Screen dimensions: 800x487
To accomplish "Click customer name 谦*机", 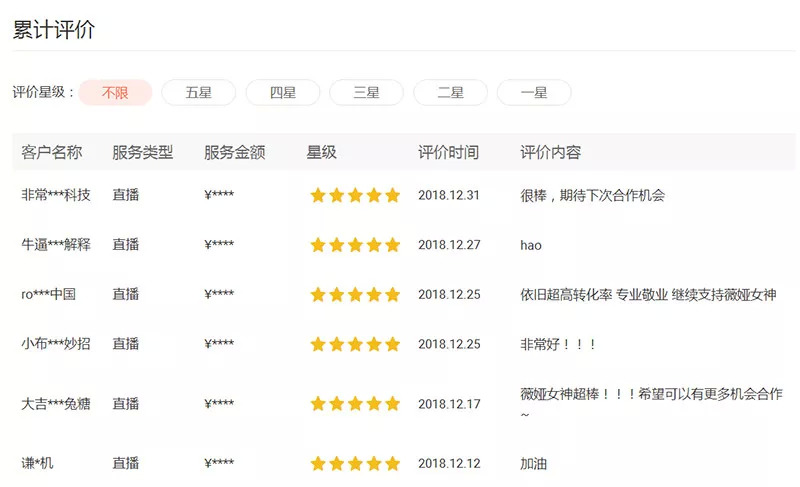I will (37, 463).
